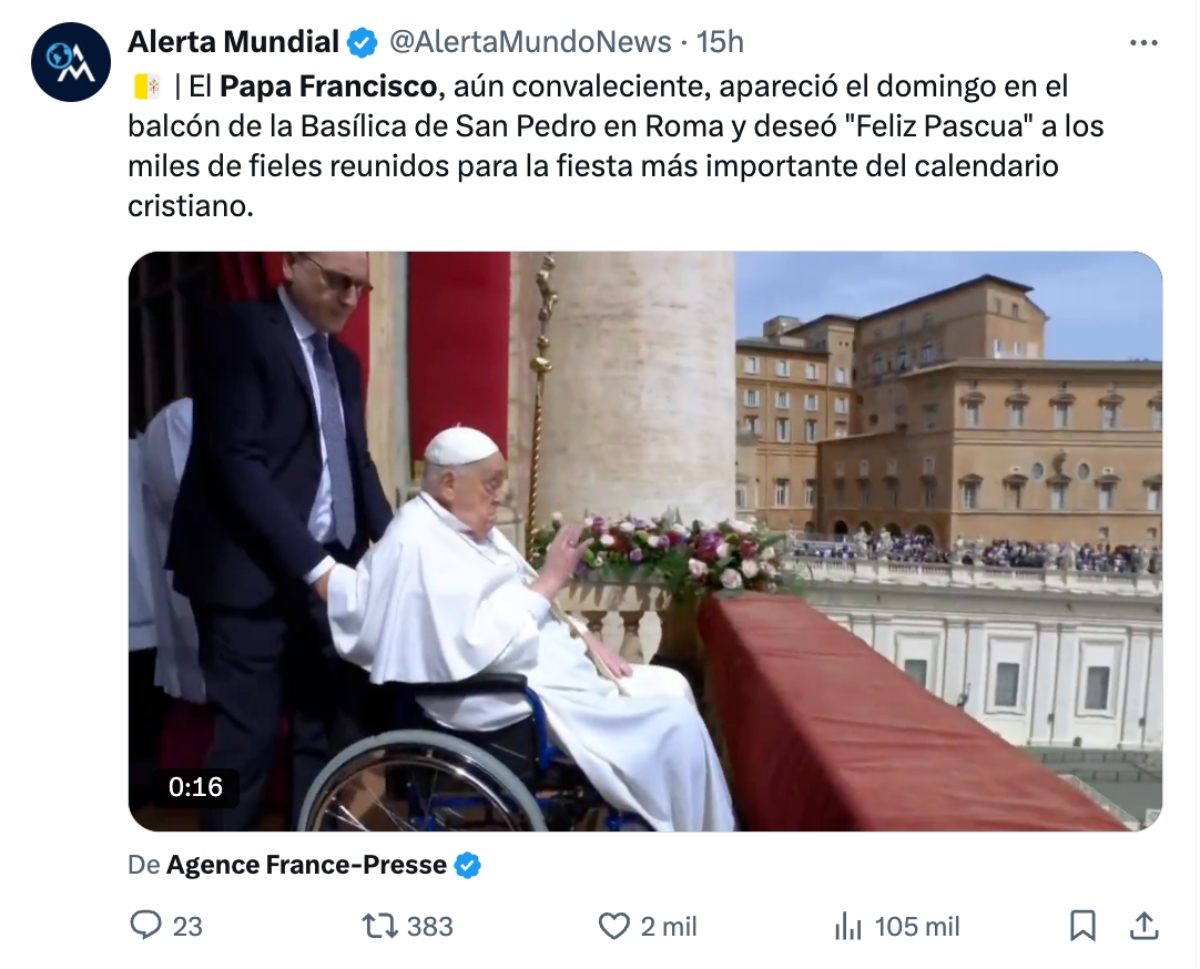Open the 15h timestamp link
Image resolution: width=1200 pixels, height=969 pixels.
[x=720, y=42]
